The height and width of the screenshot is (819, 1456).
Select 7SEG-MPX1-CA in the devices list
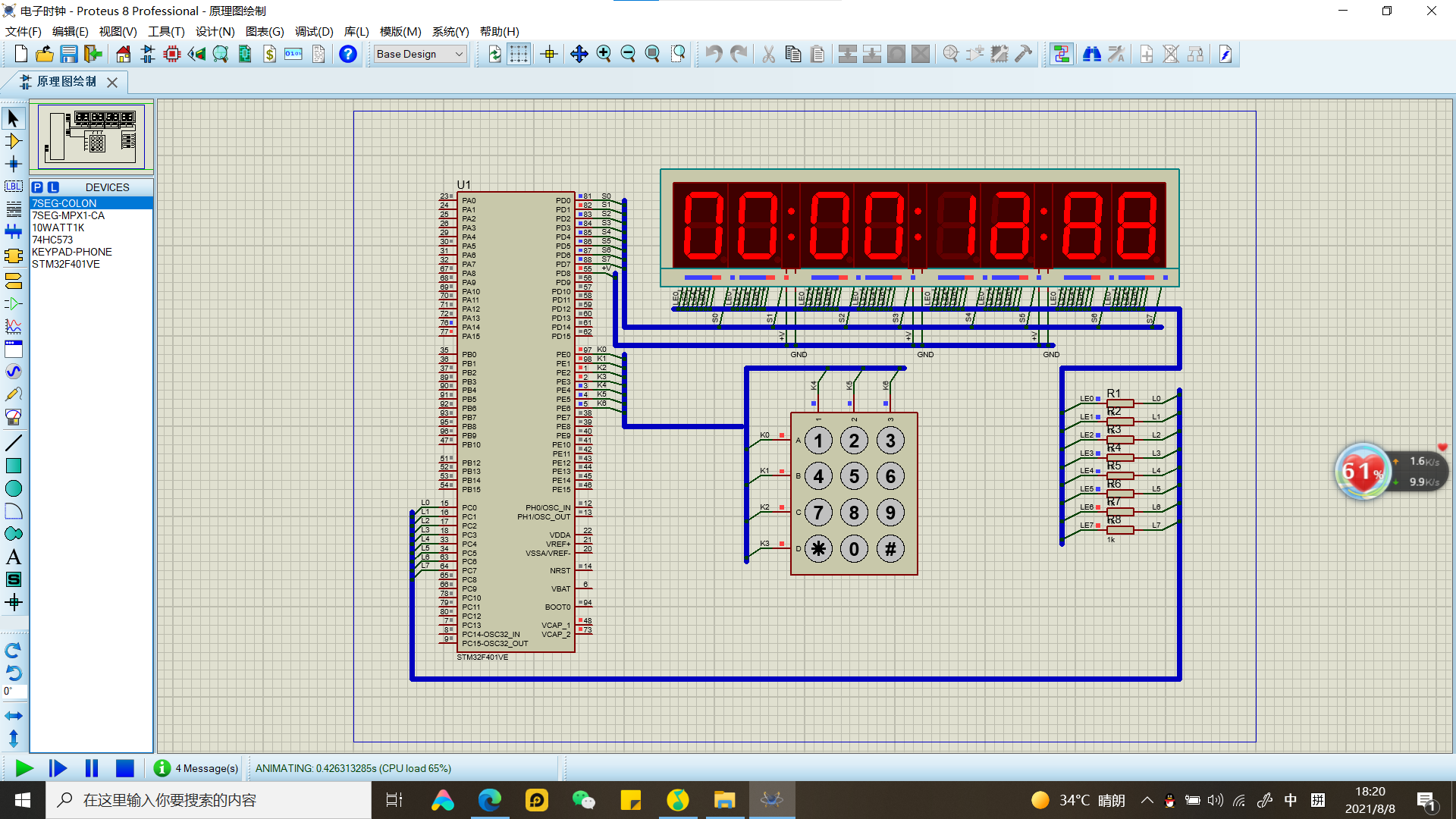point(91,215)
